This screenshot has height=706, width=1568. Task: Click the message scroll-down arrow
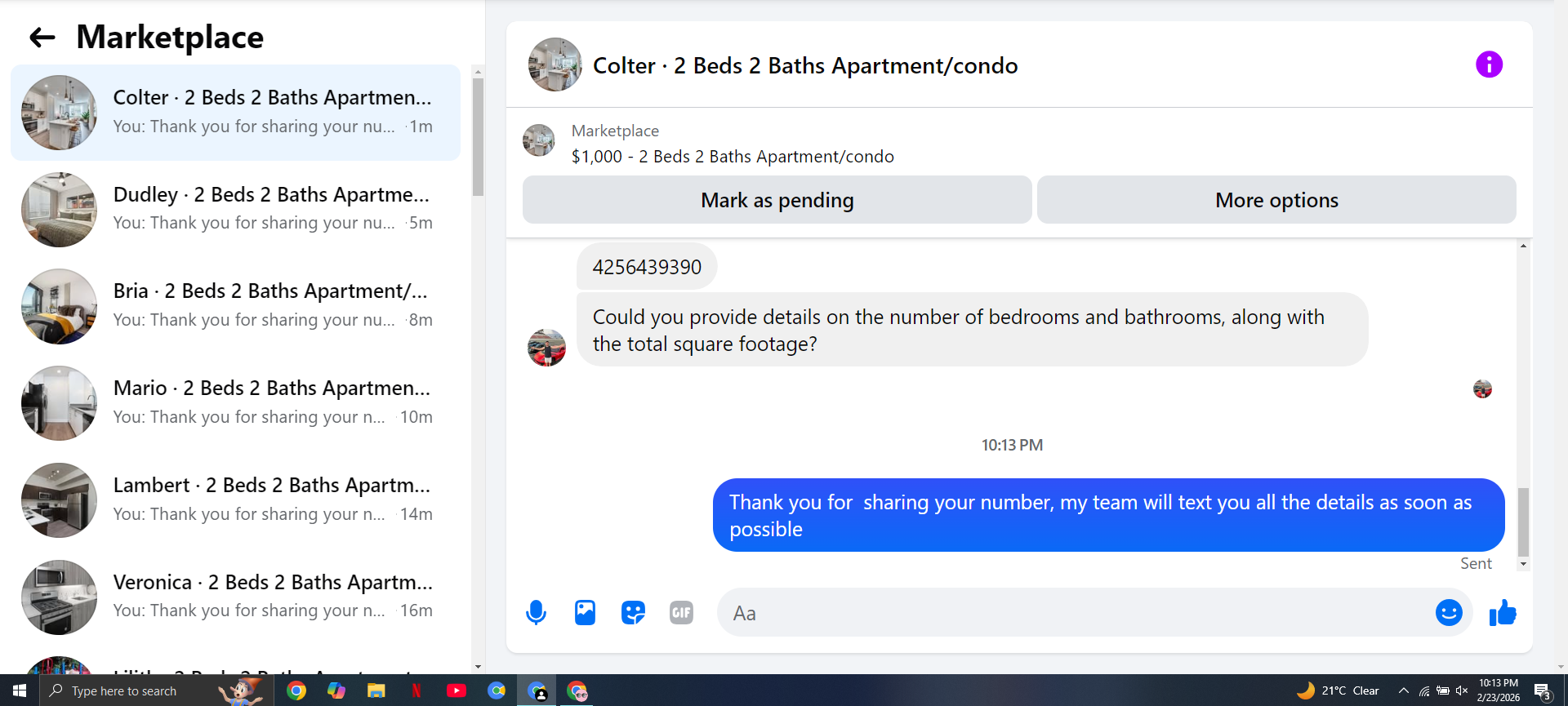(1523, 564)
